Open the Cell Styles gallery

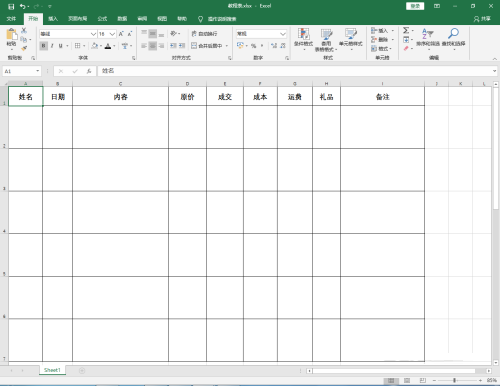coord(351,39)
